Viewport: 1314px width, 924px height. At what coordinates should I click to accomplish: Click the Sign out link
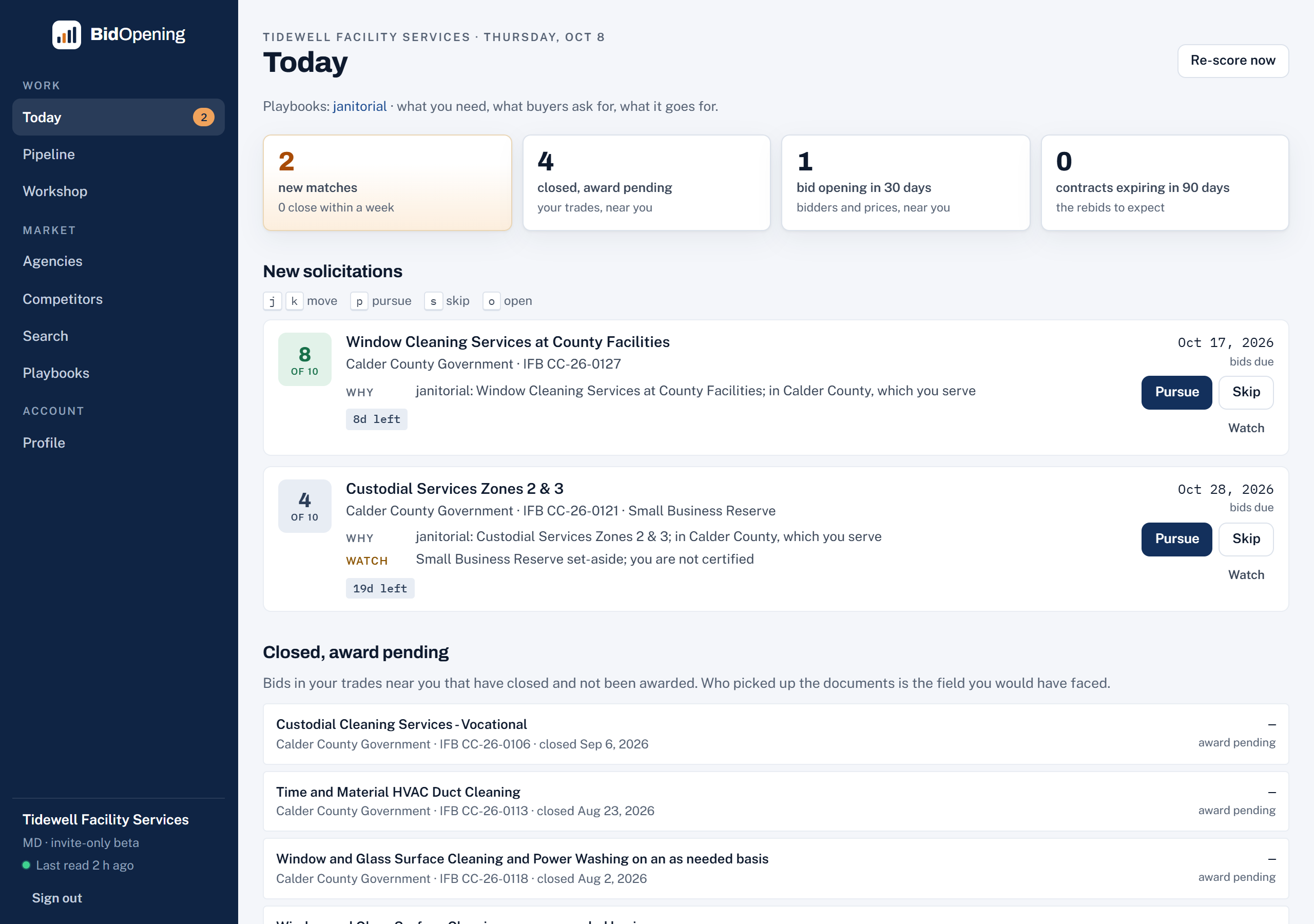click(x=56, y=898)
